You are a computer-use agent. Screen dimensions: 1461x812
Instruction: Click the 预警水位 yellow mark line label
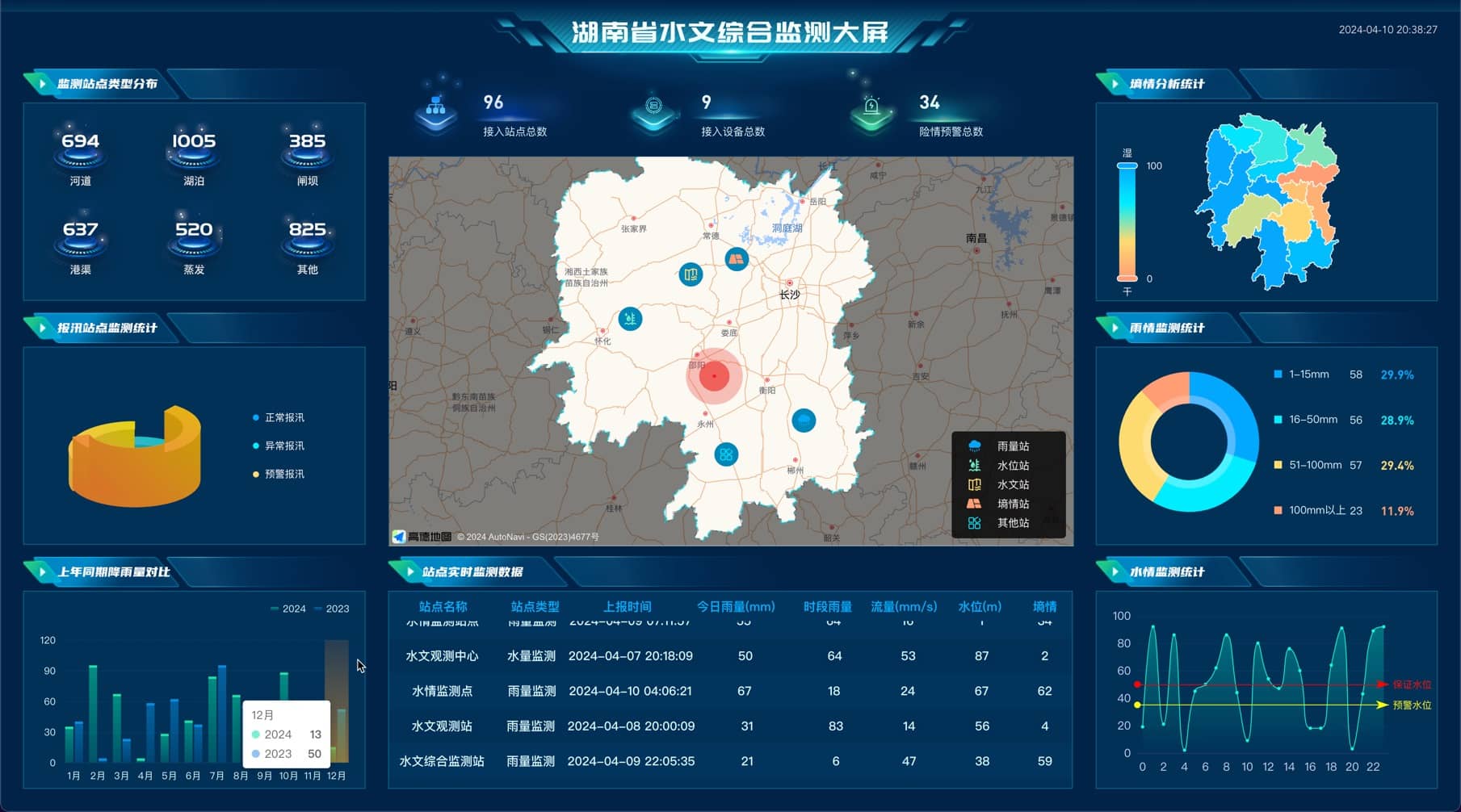(1412, 705)
